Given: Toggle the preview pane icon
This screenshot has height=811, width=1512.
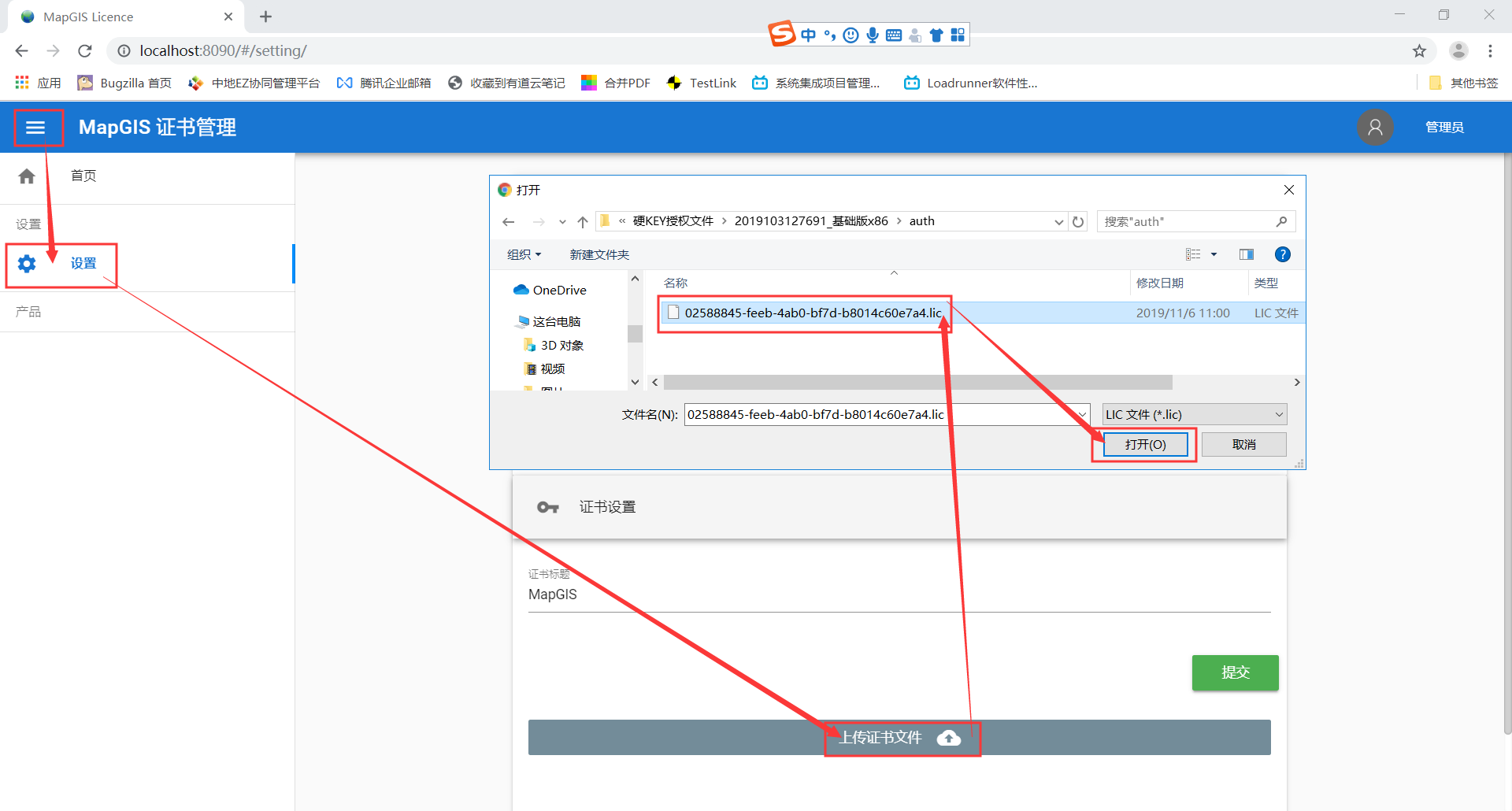Looking at the screenshot, I should (x=1246, y=254).
